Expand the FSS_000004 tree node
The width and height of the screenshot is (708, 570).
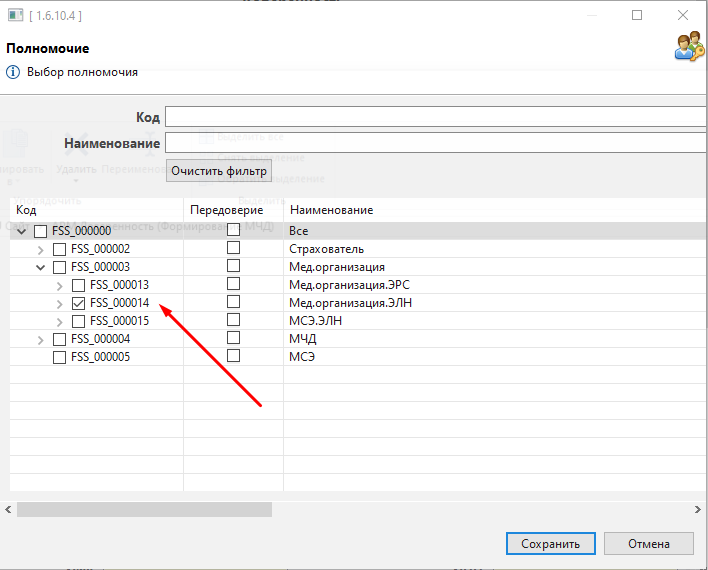41,339
